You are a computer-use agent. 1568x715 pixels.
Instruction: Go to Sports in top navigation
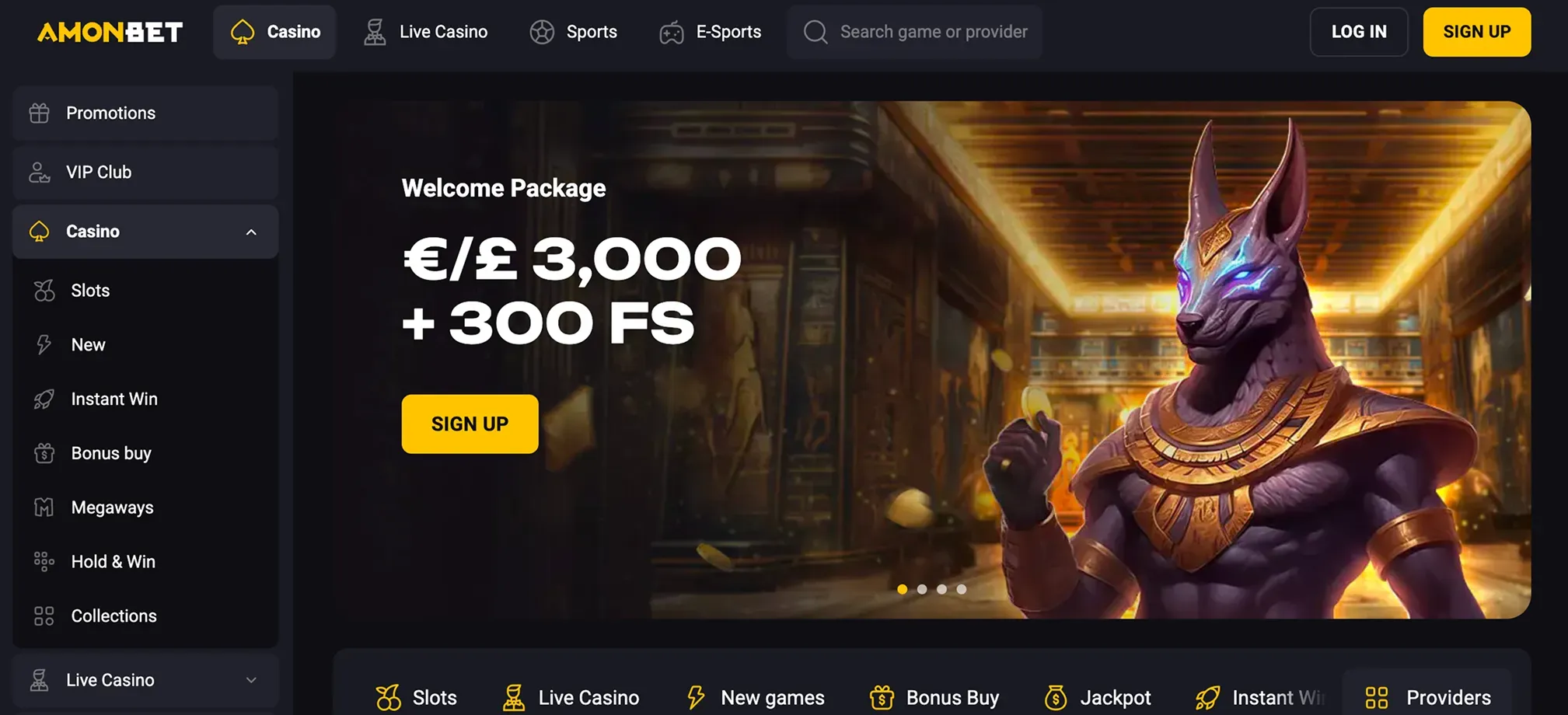click(x=574, y=32)
